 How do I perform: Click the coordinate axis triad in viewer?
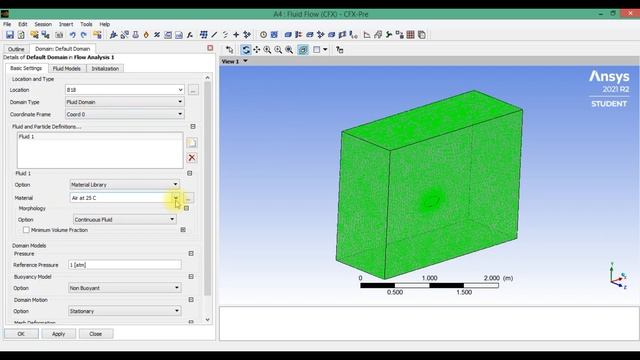[x=618, y=276]
